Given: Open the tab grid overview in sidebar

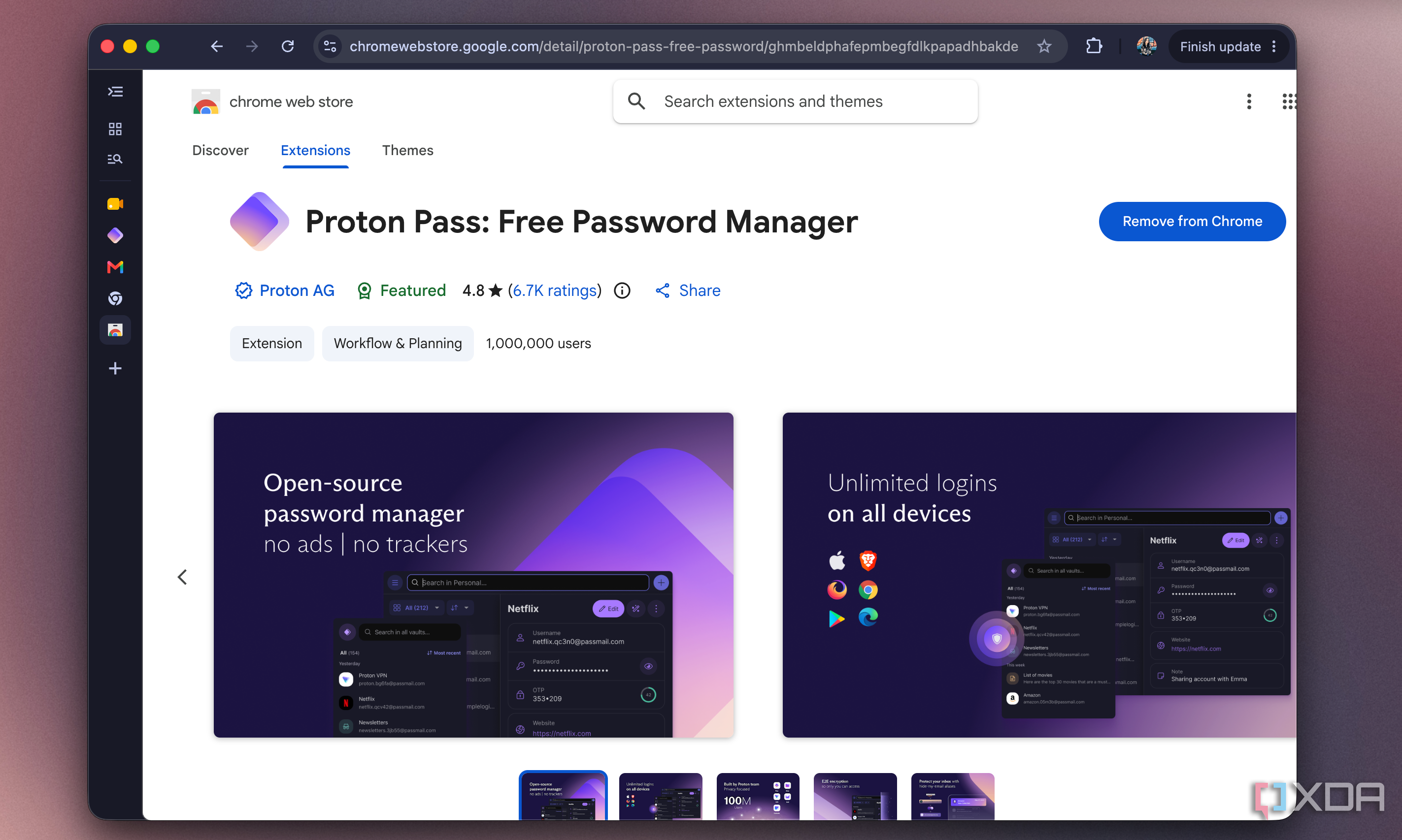Looking at the screenshot, I should (115, 129).
